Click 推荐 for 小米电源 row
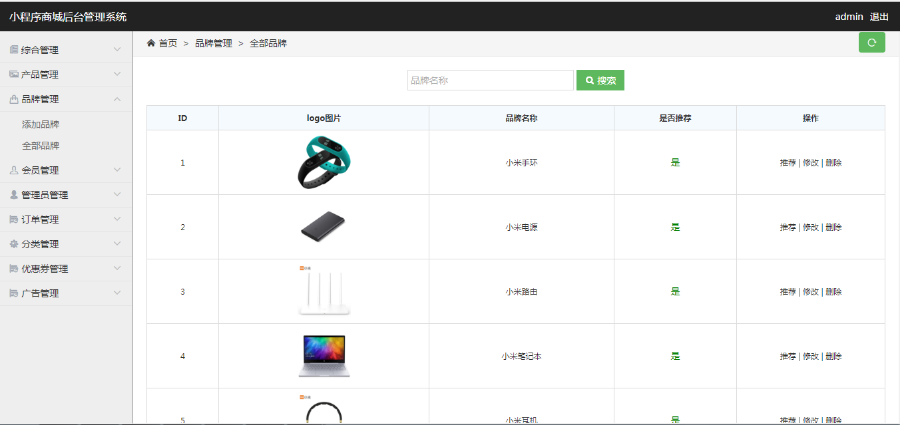Screen dimensions: 900x425 coord(788,227)
